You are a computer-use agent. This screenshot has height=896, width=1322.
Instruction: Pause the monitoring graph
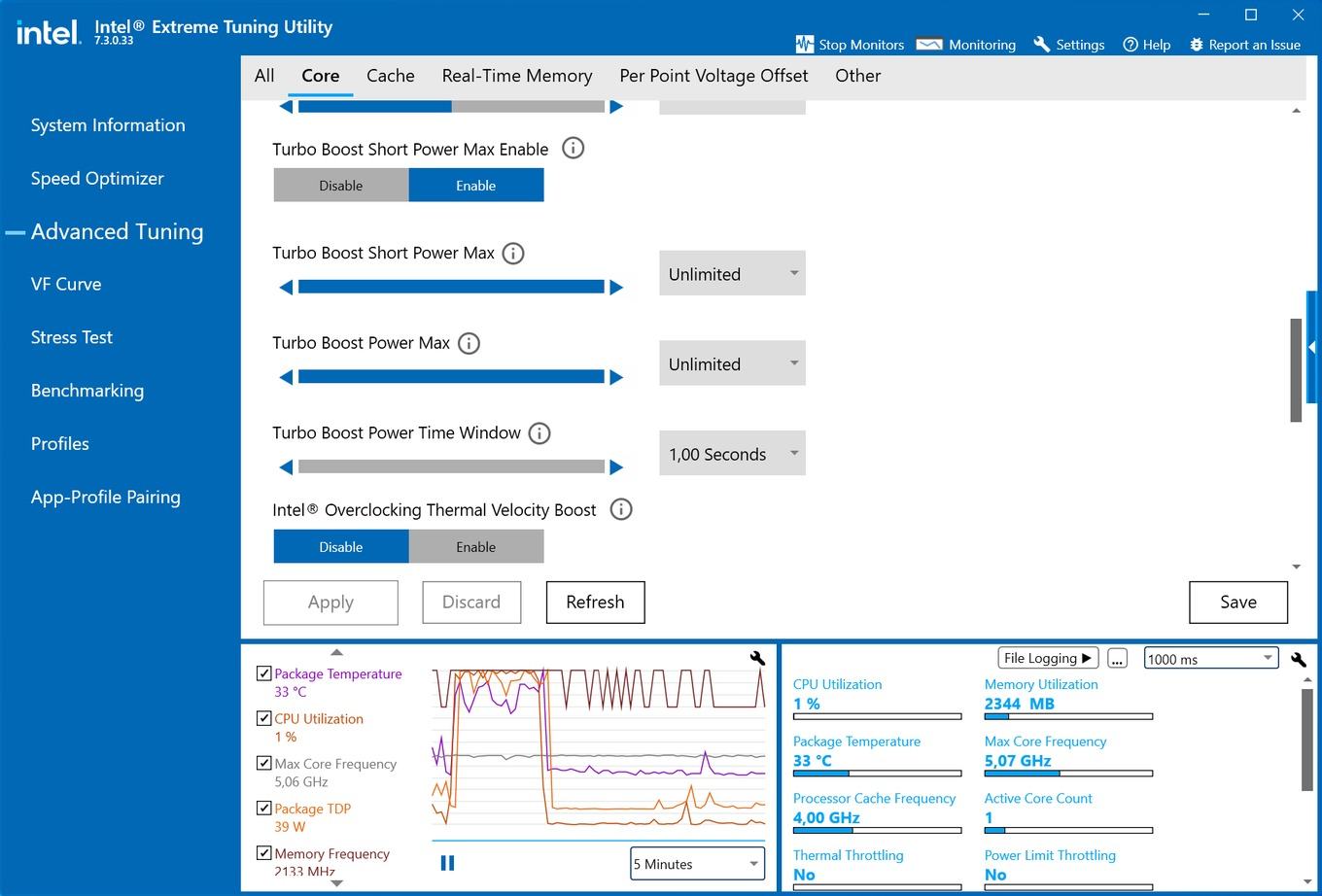[447, 863]
